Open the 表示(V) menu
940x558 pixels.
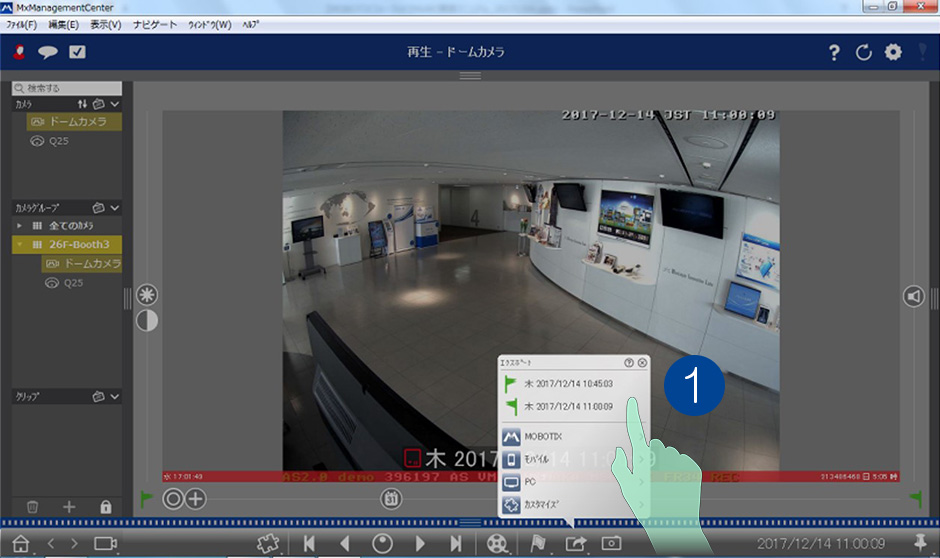point(106,25)
